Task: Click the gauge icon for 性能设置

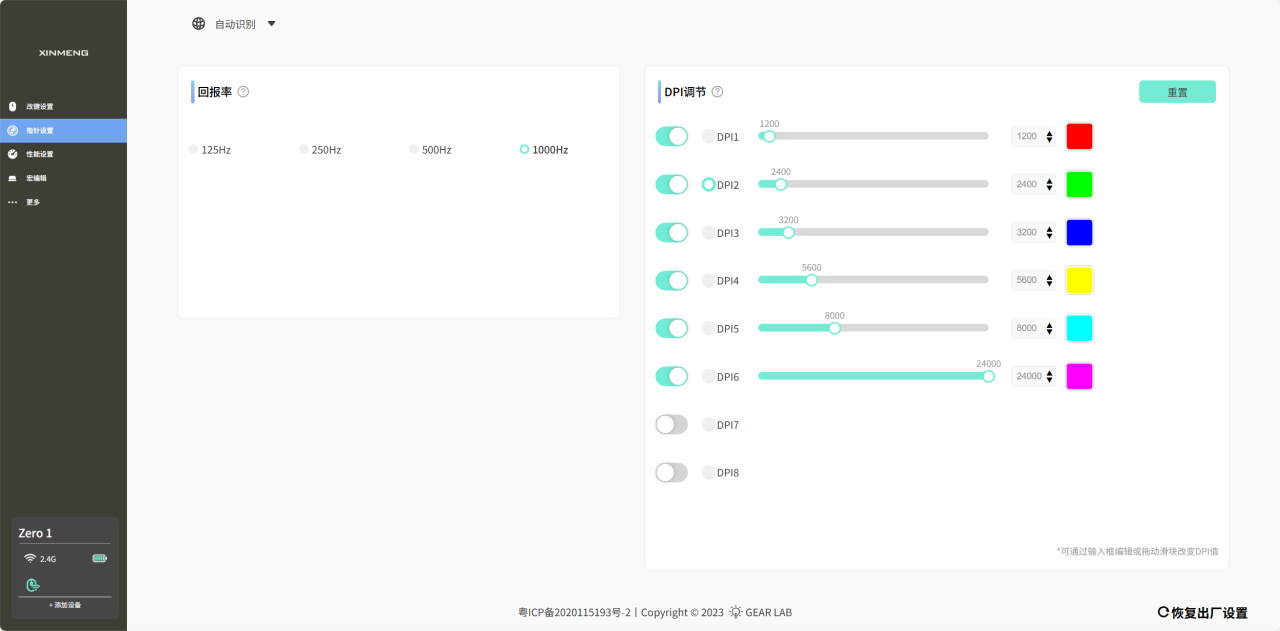Action: pyautogui.click(x=12, y=154)
